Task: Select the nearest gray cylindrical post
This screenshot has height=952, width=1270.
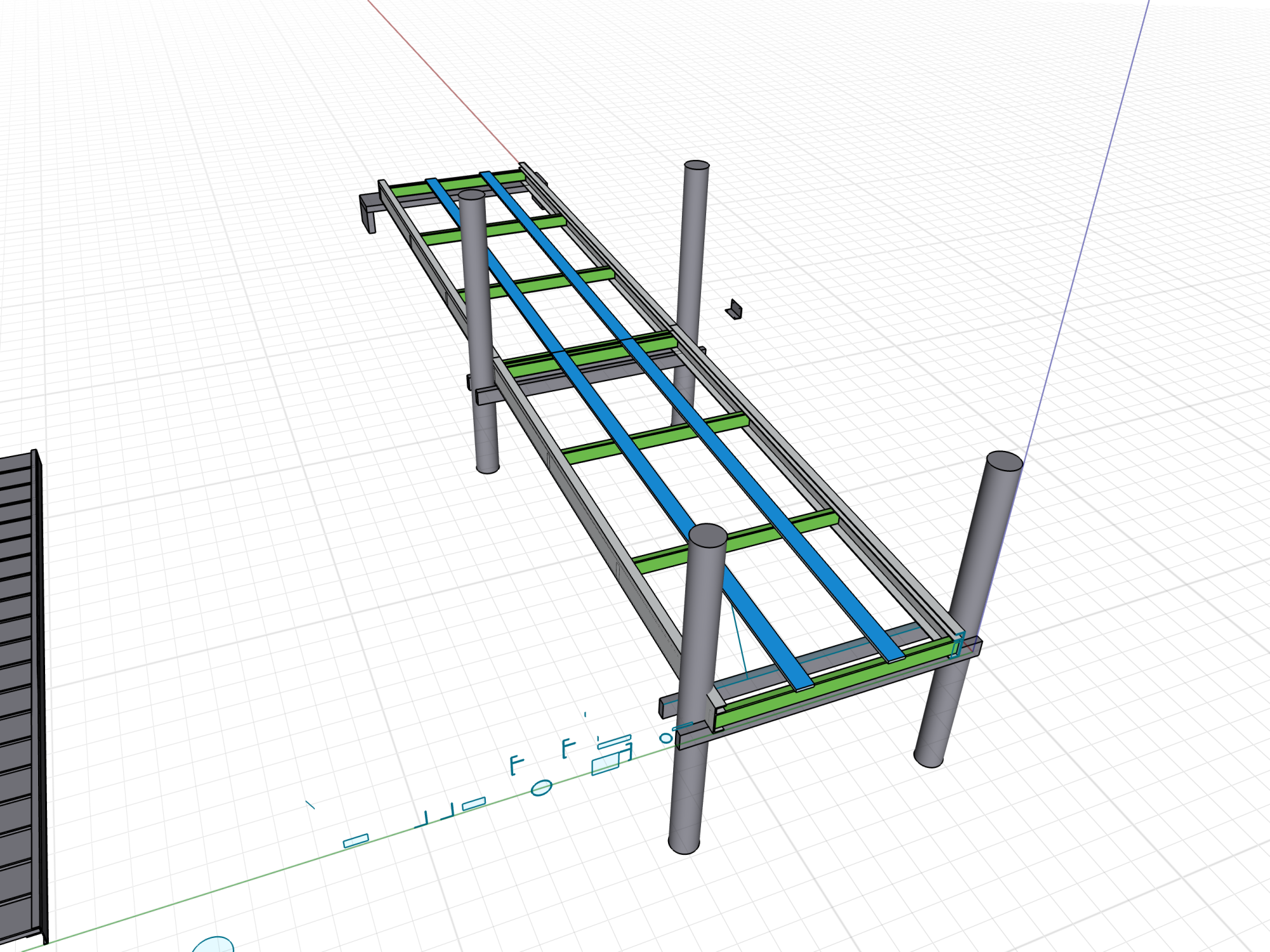Action: 697,689
